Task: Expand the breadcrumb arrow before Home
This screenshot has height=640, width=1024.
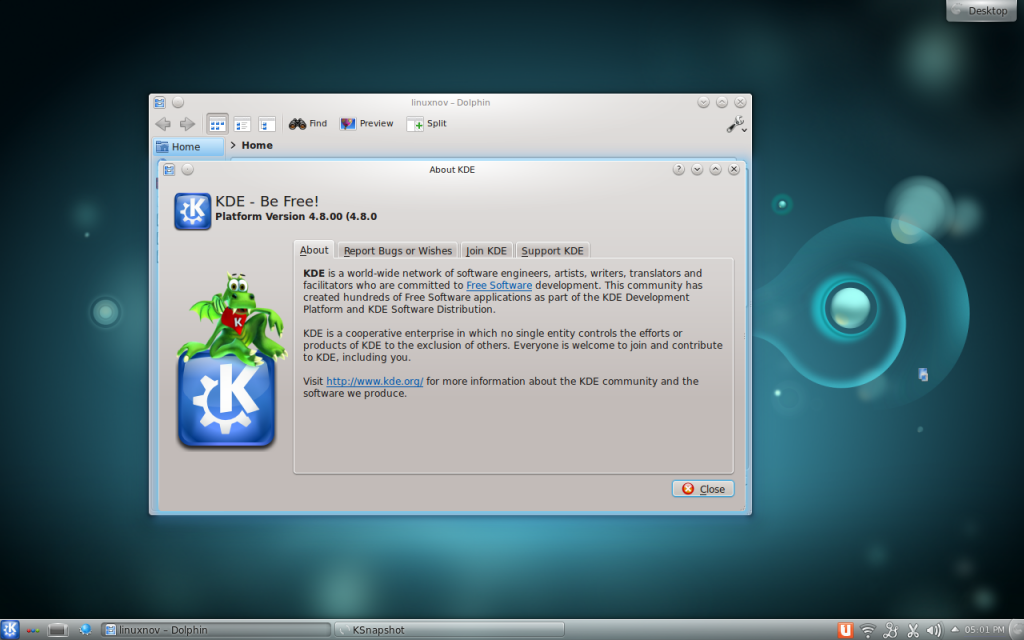Action: 233,145
